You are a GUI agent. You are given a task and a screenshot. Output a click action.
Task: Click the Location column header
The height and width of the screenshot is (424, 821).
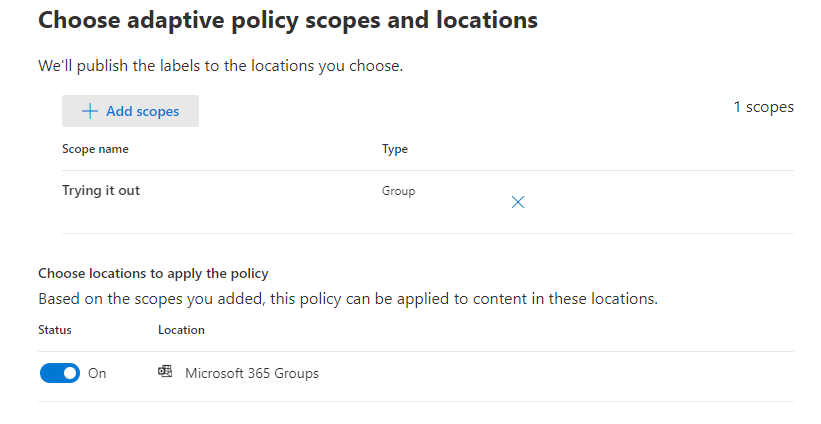tap(181, 329)
